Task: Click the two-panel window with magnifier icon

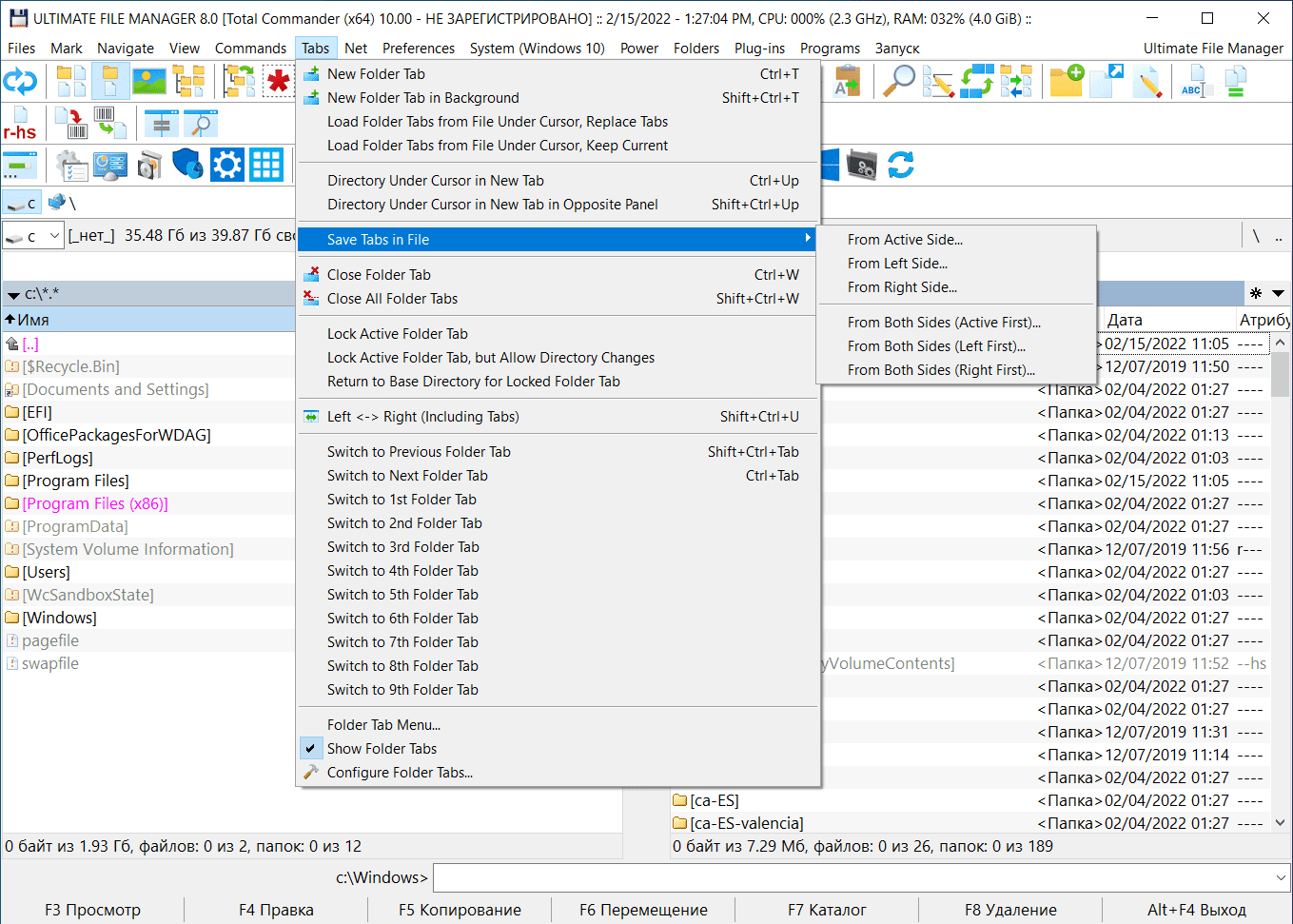Action: click(201, 124)
